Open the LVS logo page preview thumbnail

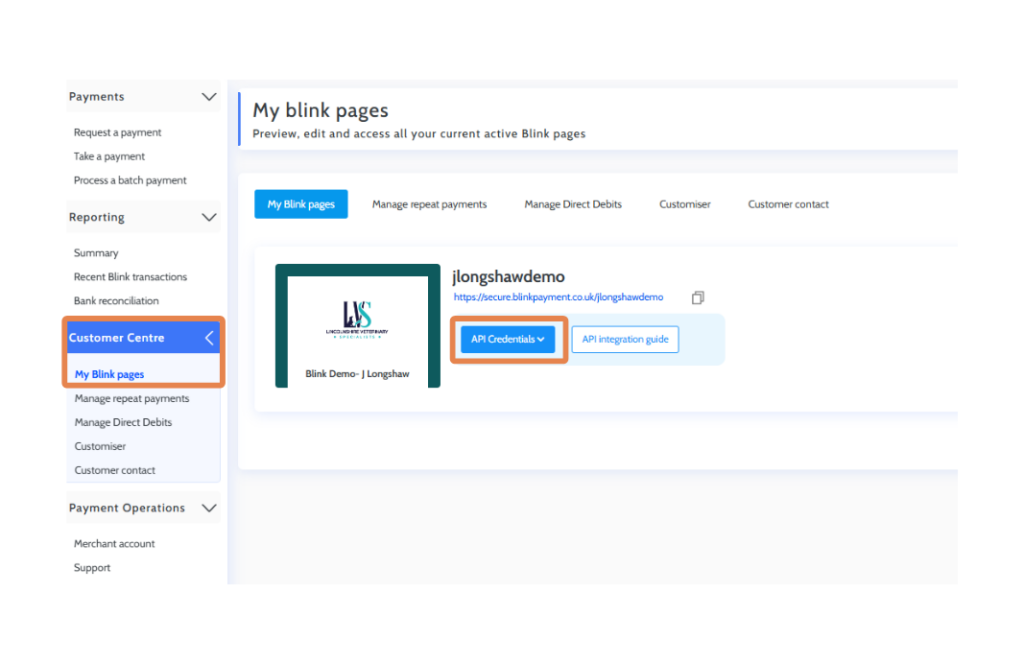tap(357, 325)
